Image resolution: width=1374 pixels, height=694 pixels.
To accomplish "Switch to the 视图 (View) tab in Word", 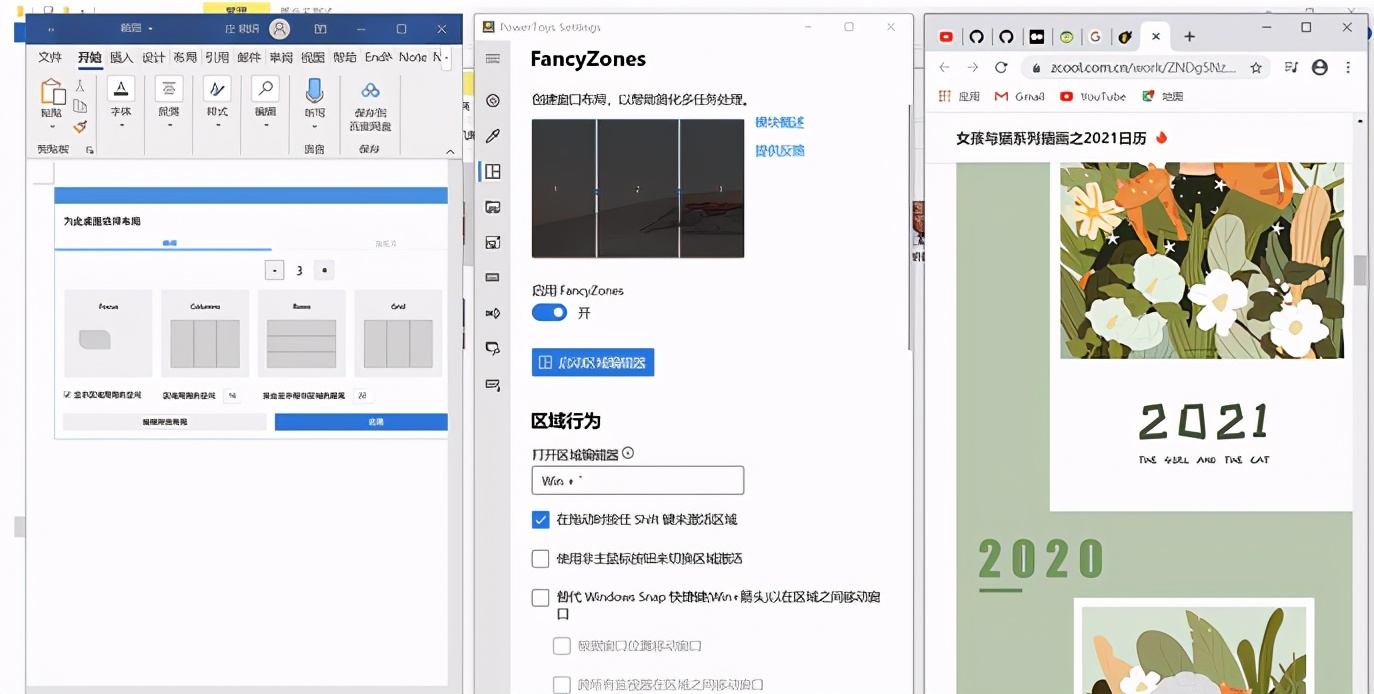I will (313, 58).
